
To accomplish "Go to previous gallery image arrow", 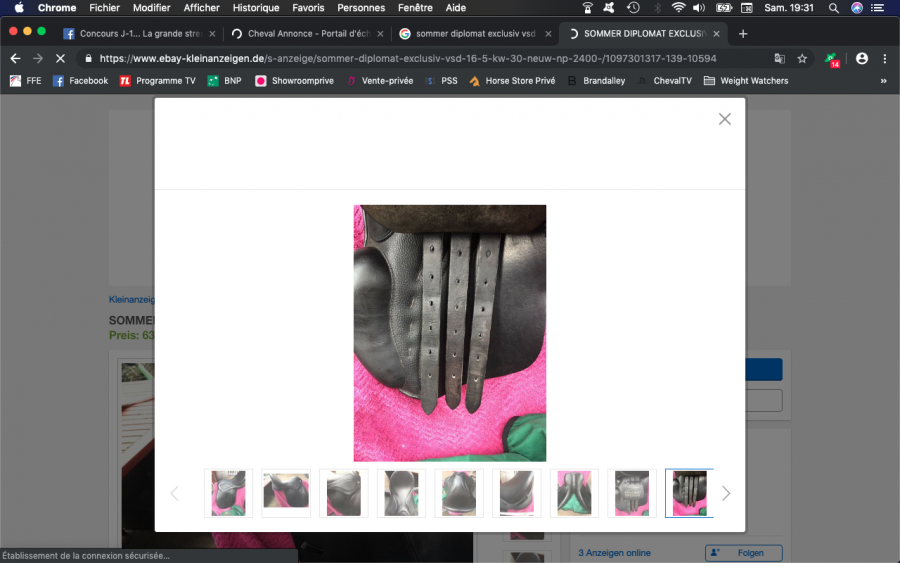I will [174, 493].
